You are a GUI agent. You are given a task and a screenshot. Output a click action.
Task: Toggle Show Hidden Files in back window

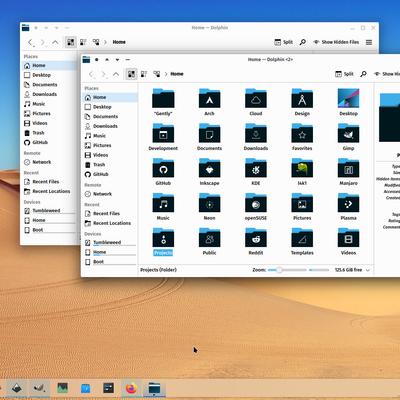(x=336, y=42)
